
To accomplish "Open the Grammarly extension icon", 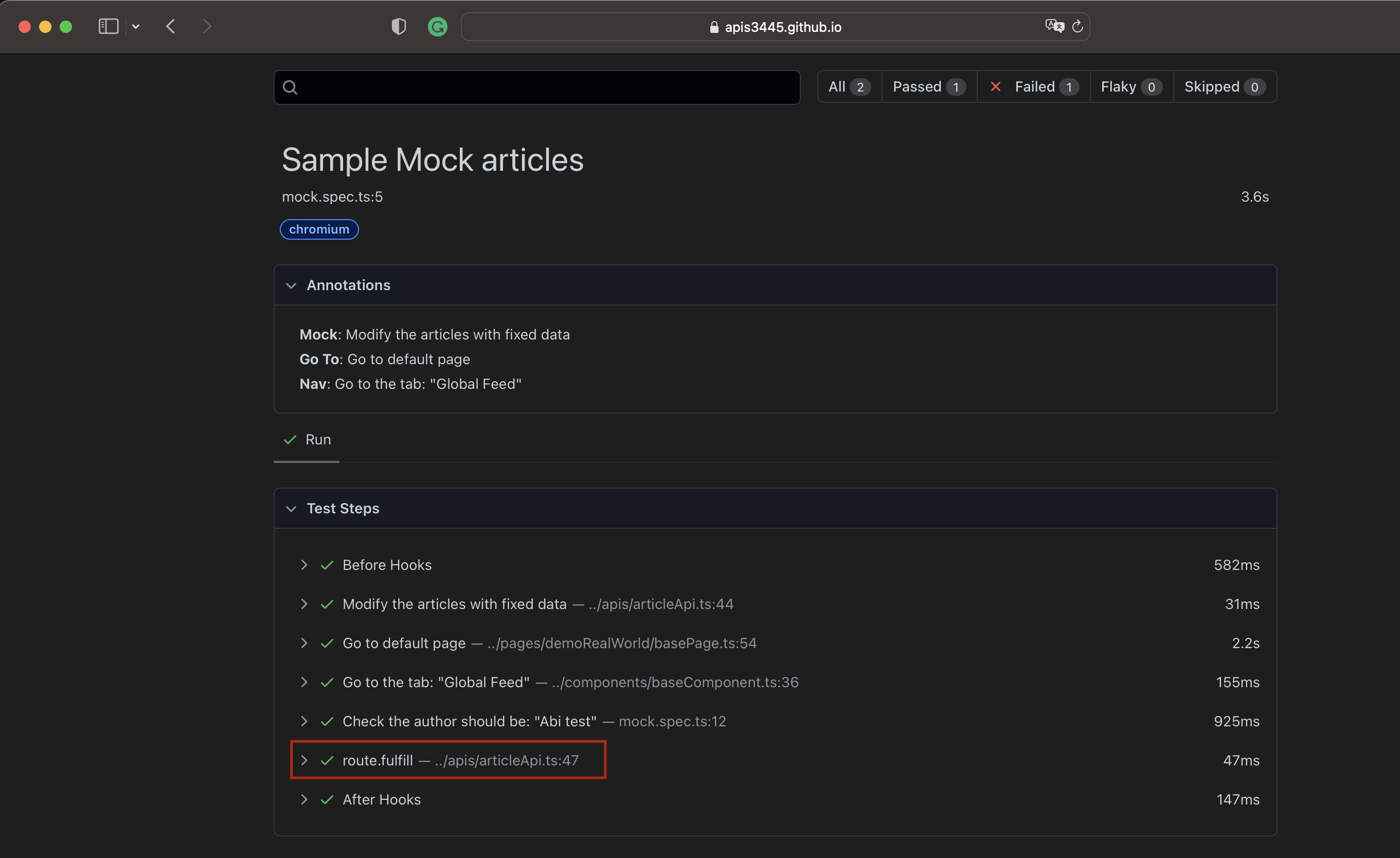I will [438, 27].
